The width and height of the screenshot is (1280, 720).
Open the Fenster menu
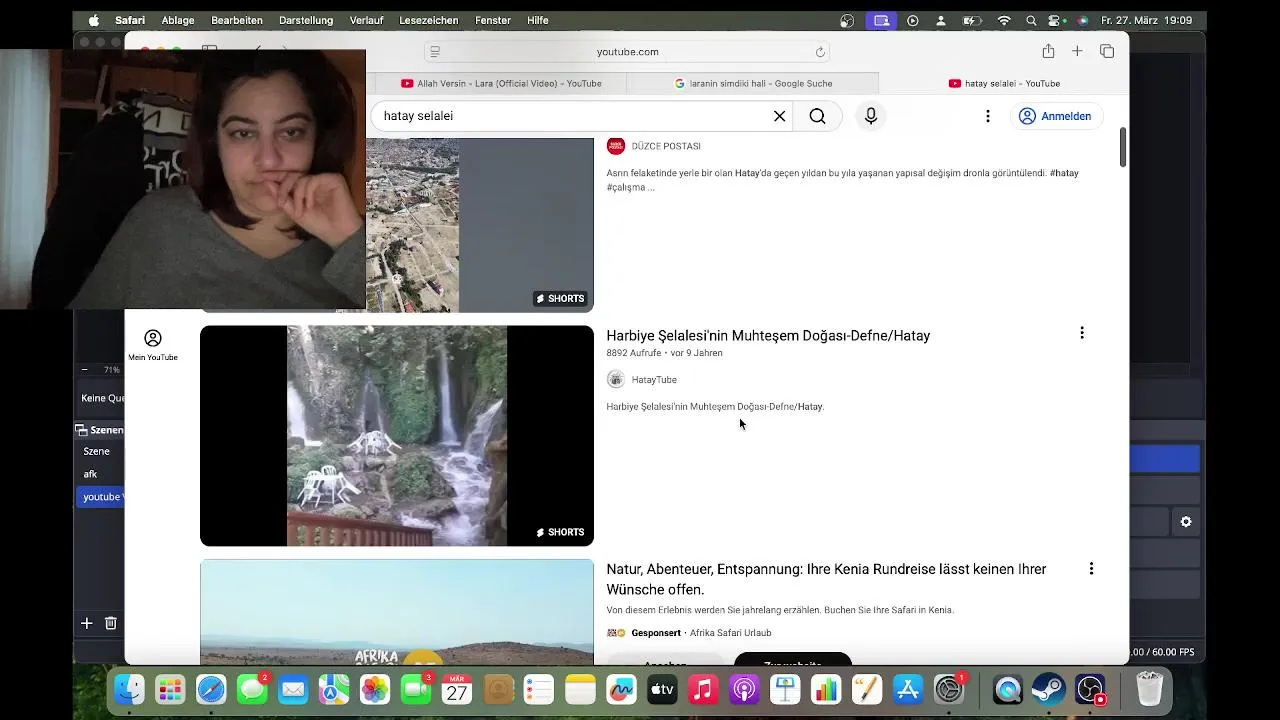point(493,20)
